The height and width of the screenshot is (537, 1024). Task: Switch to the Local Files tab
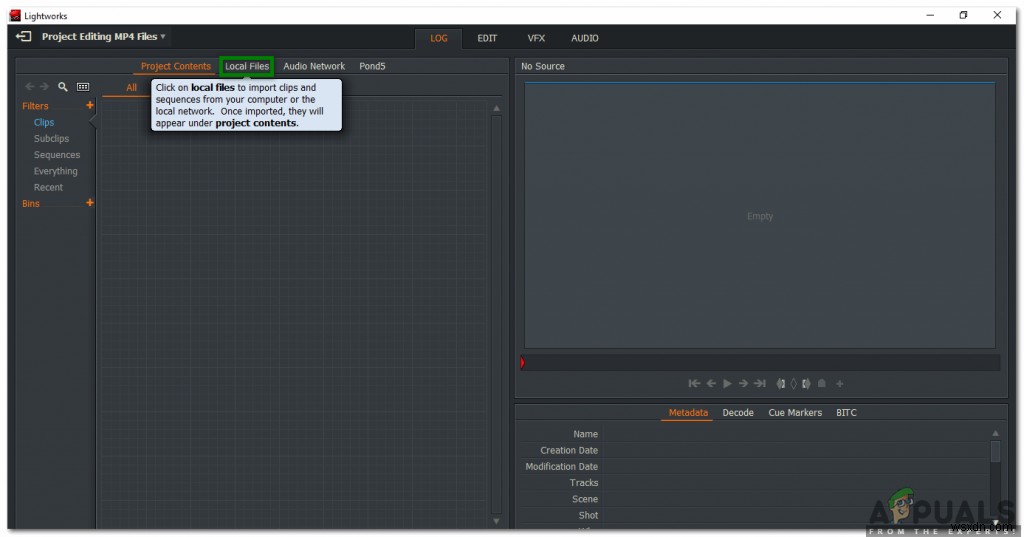(x=247, y=66)
